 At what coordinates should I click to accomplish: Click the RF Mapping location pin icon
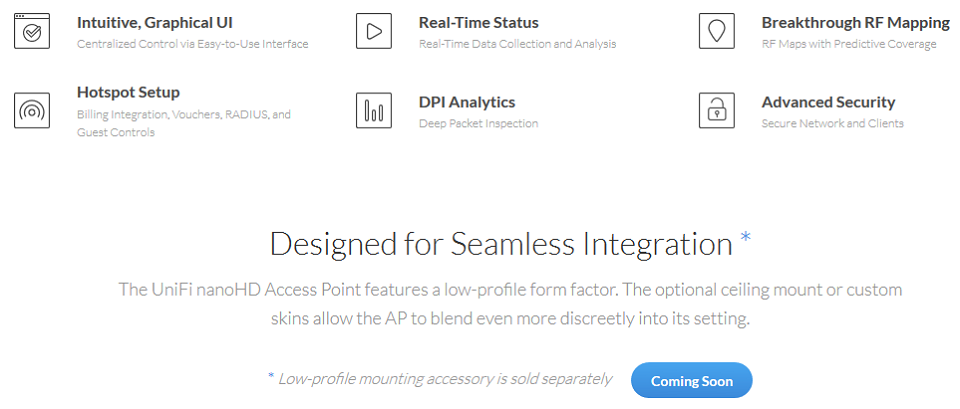(716, 31)
